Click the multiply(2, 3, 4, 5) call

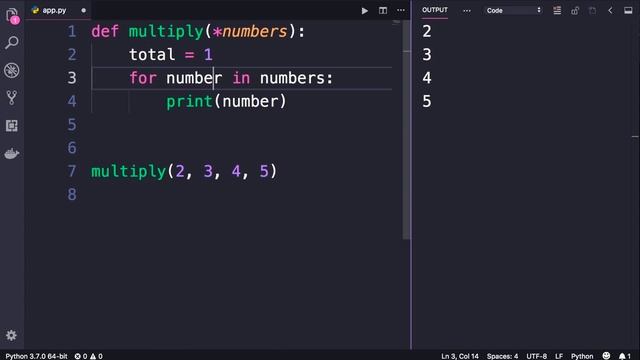pyautogui.click(x=184, y=171)
